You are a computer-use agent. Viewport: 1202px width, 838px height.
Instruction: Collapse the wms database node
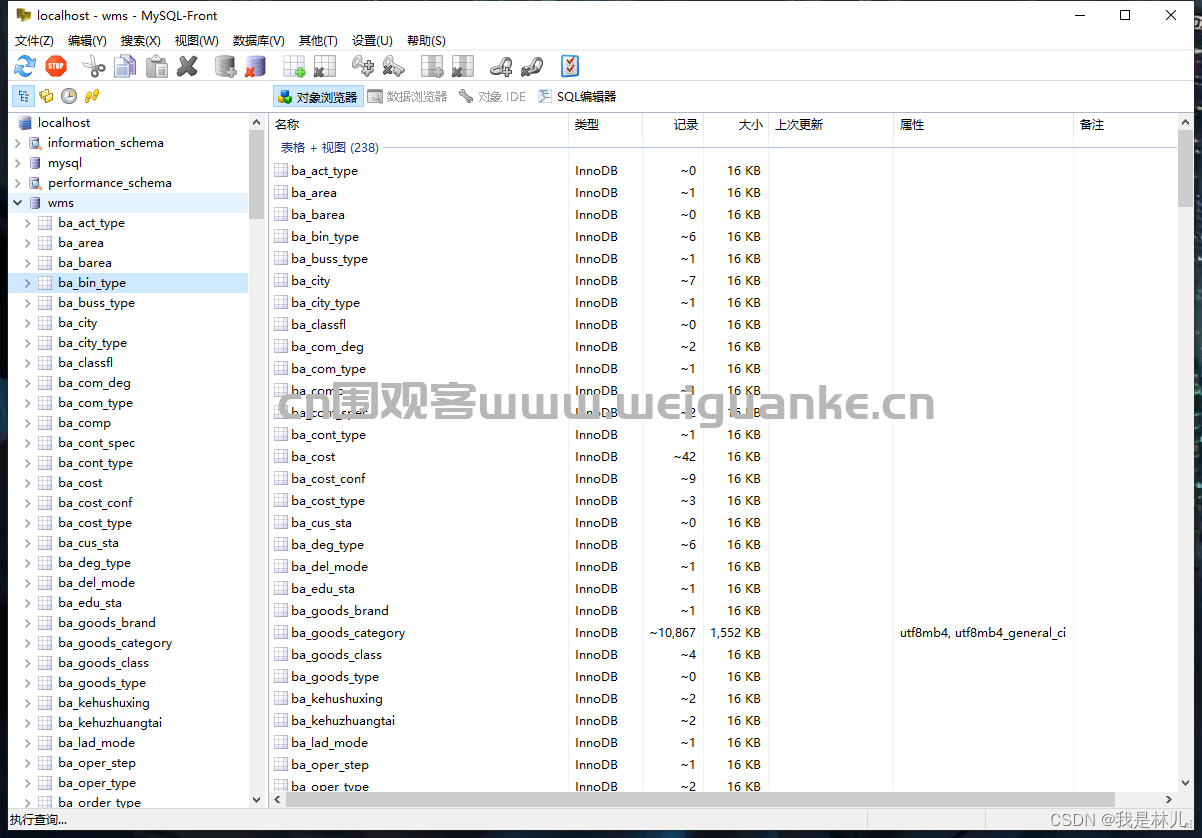(x=17, y=203)
